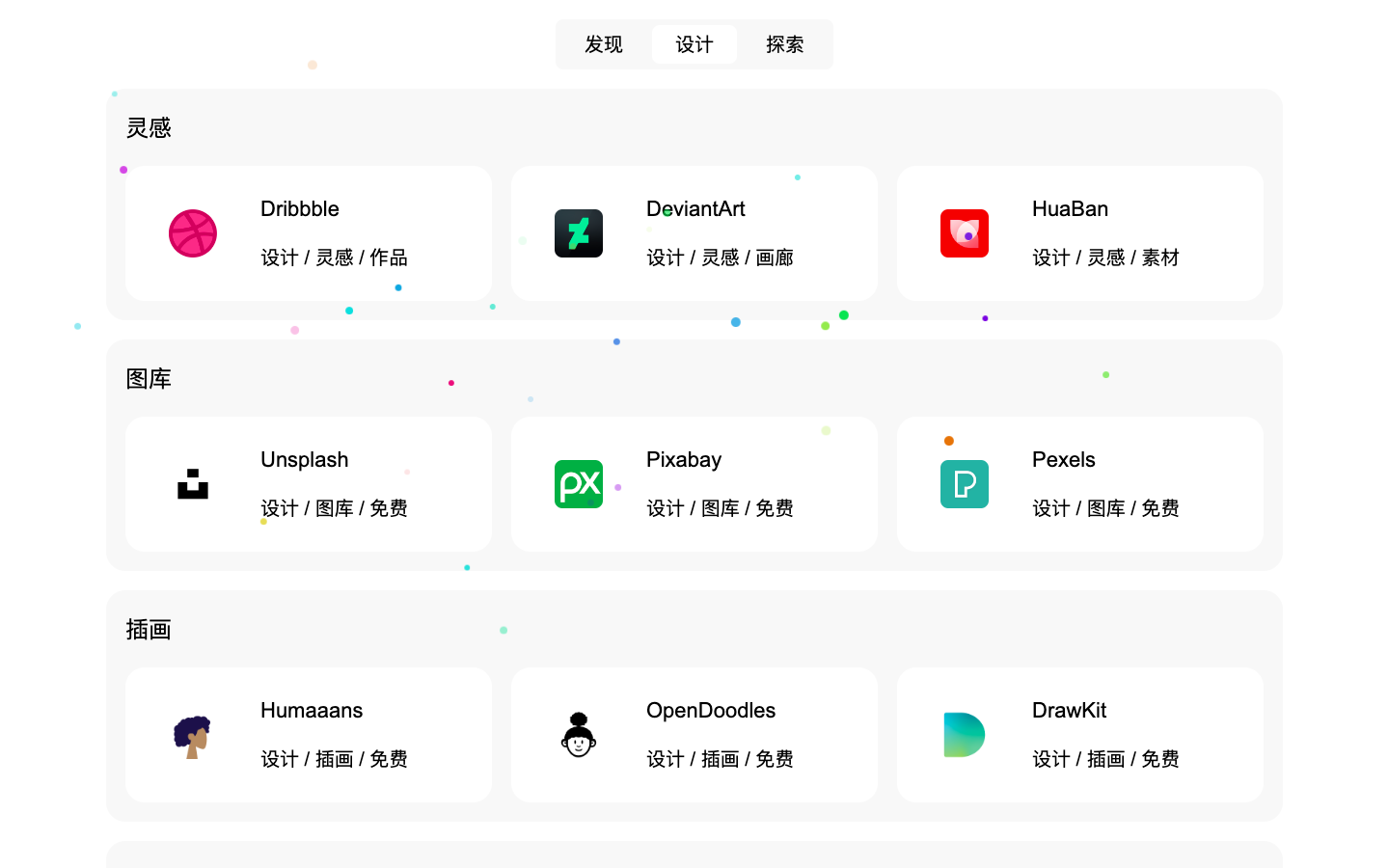Click the Dribbble pink ball logo
Viewport: 1389px width, 868px height.
[193, 233]
